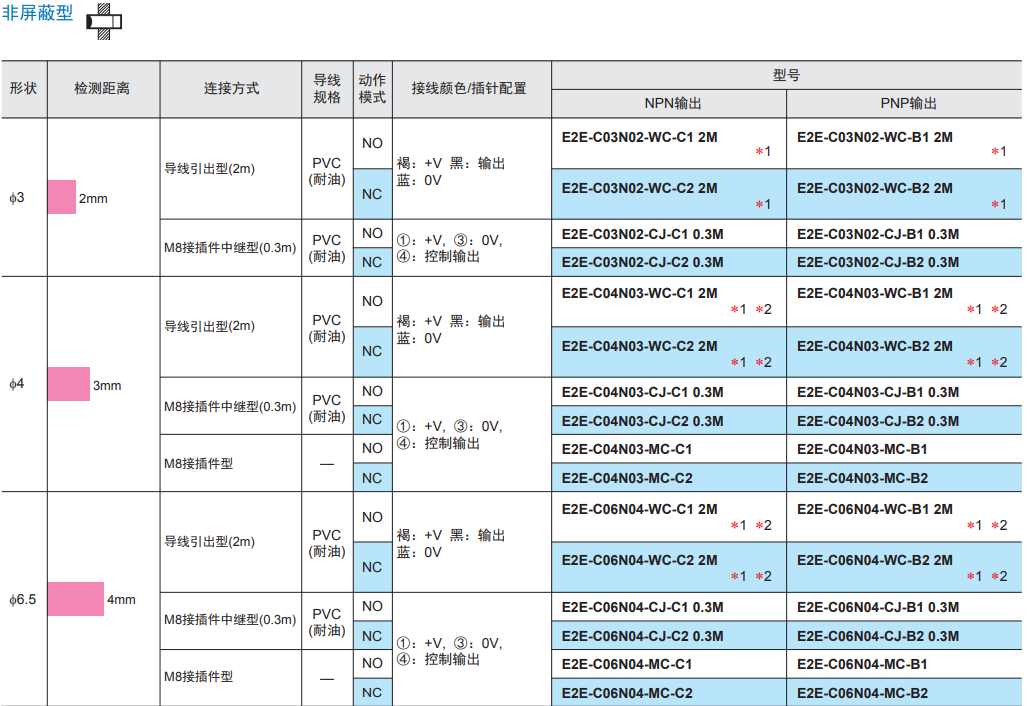Viewport: 1030px width, 706px height.
Task: Click 导线引出型(2m) in the φ3 group
Action: (209, 169)
